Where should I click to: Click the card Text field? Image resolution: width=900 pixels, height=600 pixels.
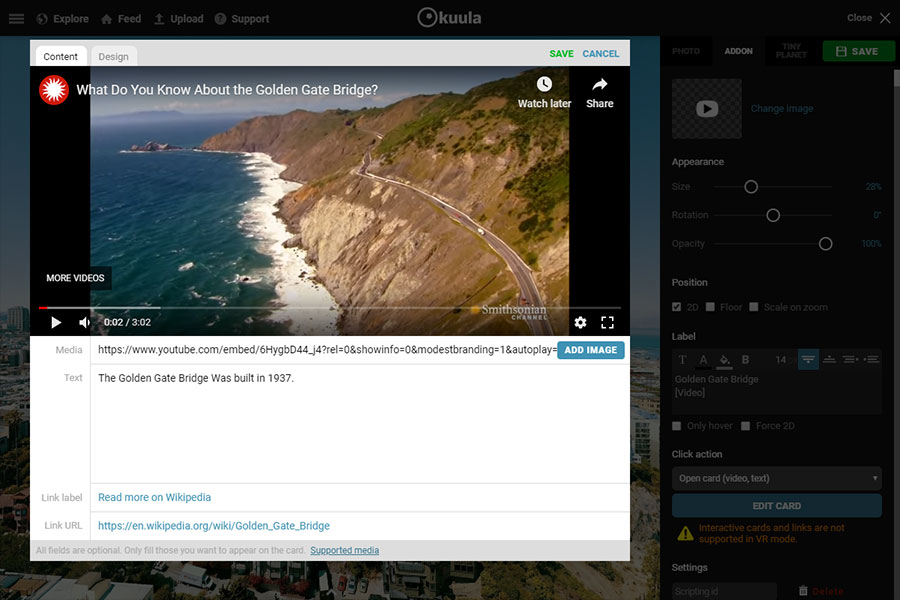click(360, 424)
